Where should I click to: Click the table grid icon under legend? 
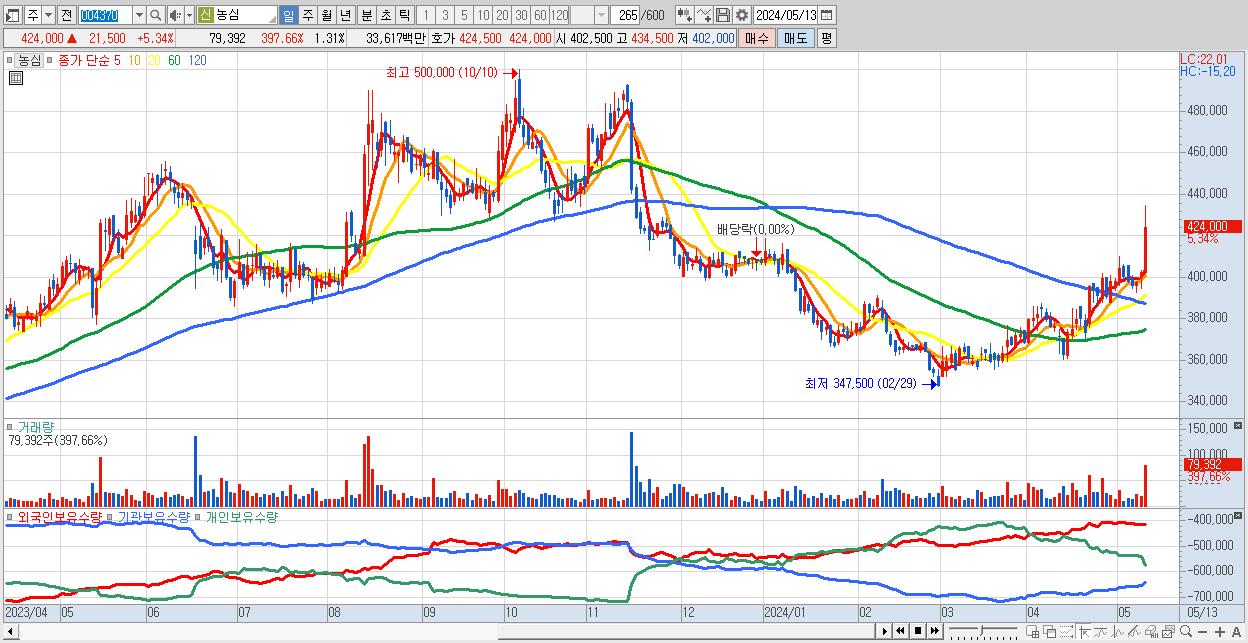coord(15,78)
